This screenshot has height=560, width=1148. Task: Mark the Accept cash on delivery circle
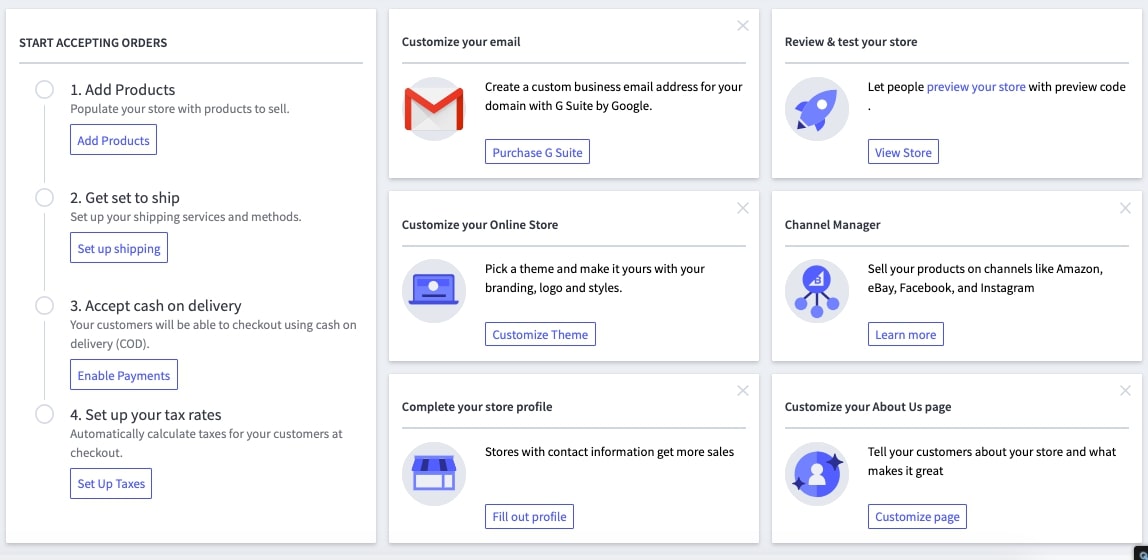pos(44,305)
